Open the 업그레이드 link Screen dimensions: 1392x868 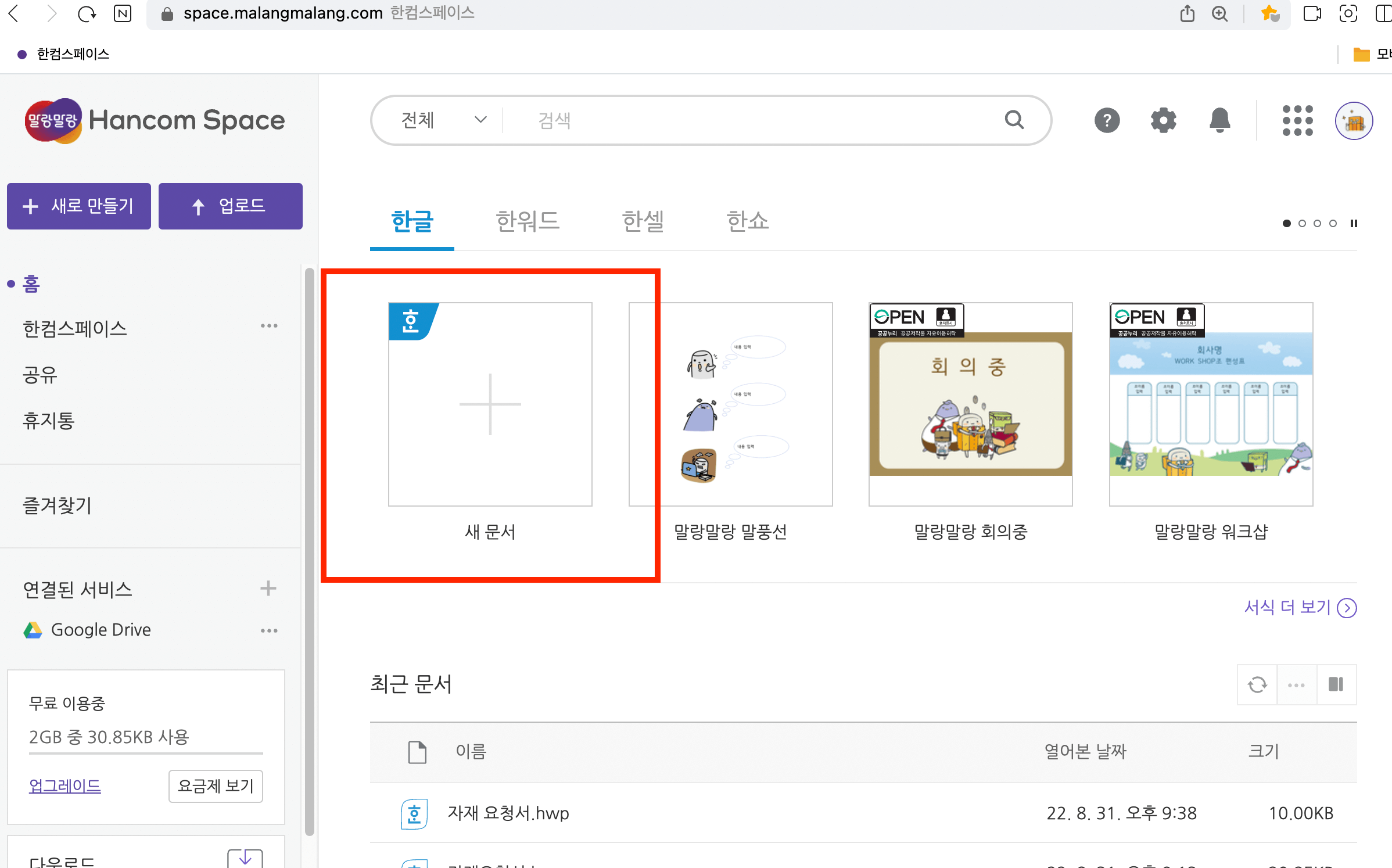point(65,786)
